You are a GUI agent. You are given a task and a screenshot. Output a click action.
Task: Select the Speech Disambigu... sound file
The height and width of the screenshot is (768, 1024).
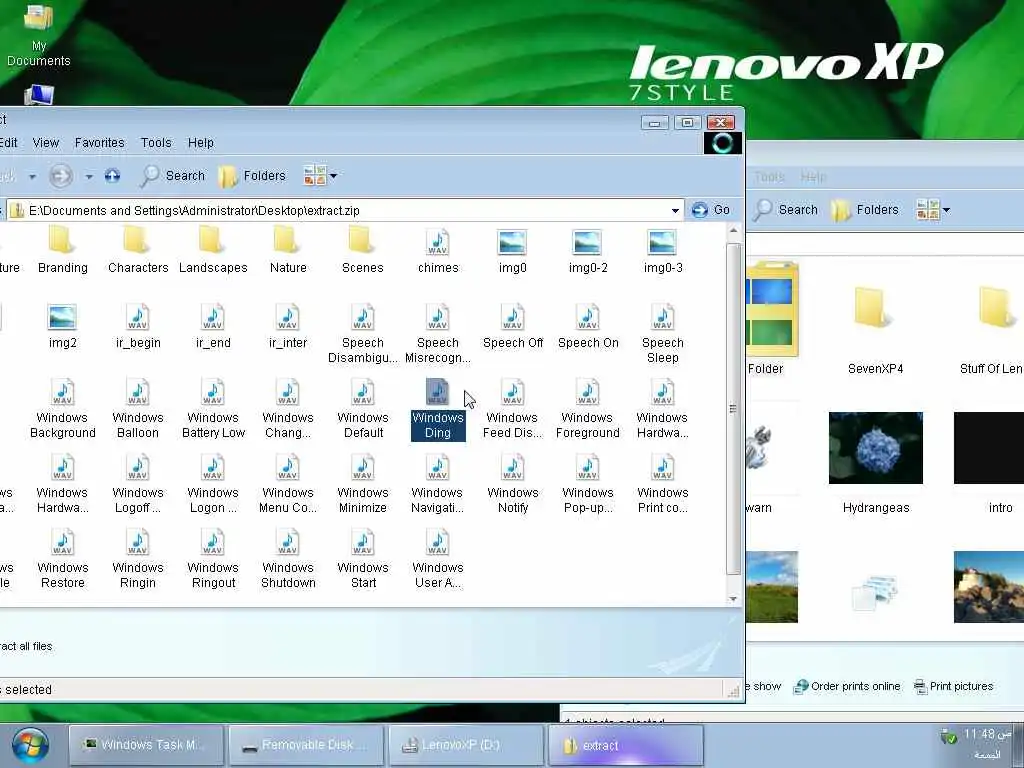click(x=362, y=333)
